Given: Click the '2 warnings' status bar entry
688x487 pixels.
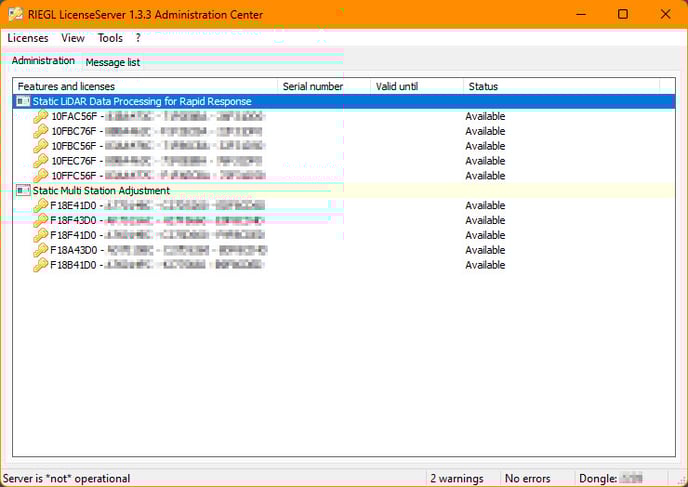Looking at the screenshot, I should (x=457, y=478).
